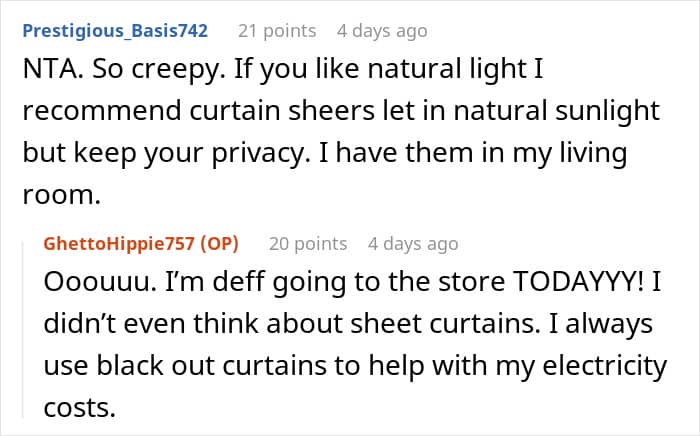The width and height of the screenshot is (700, 436).
Task: Click the 20 points score
Action: [x=308, y=244]
